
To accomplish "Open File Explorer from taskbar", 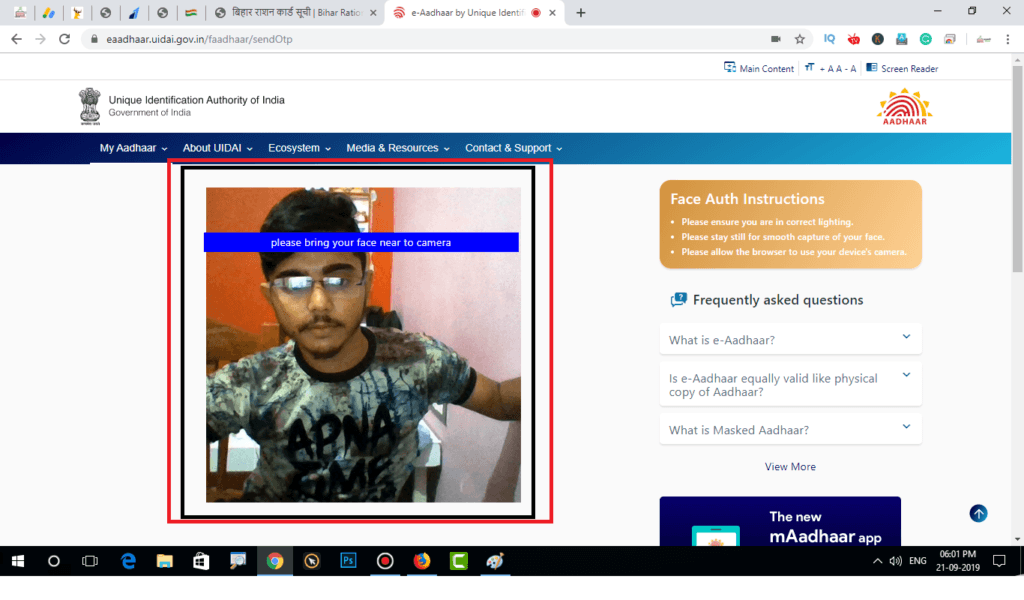I will (x=165, y=561).
